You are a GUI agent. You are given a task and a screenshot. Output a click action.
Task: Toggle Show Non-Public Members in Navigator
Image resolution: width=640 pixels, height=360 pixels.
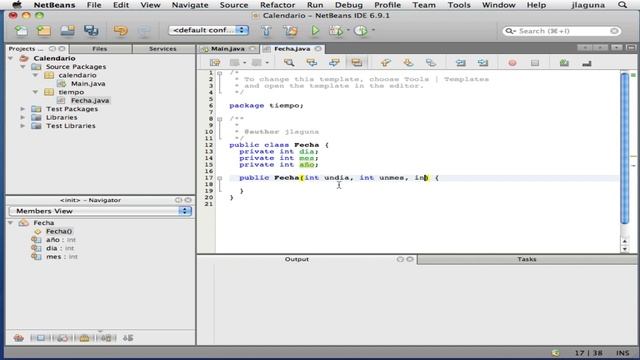pyautogui.click(x=84, y=338)
